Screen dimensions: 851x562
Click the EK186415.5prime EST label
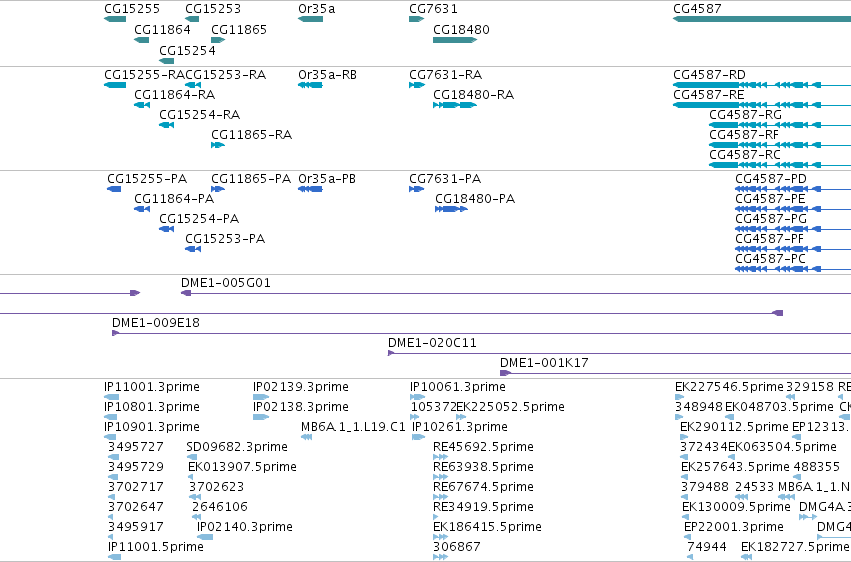click(487, 527)
